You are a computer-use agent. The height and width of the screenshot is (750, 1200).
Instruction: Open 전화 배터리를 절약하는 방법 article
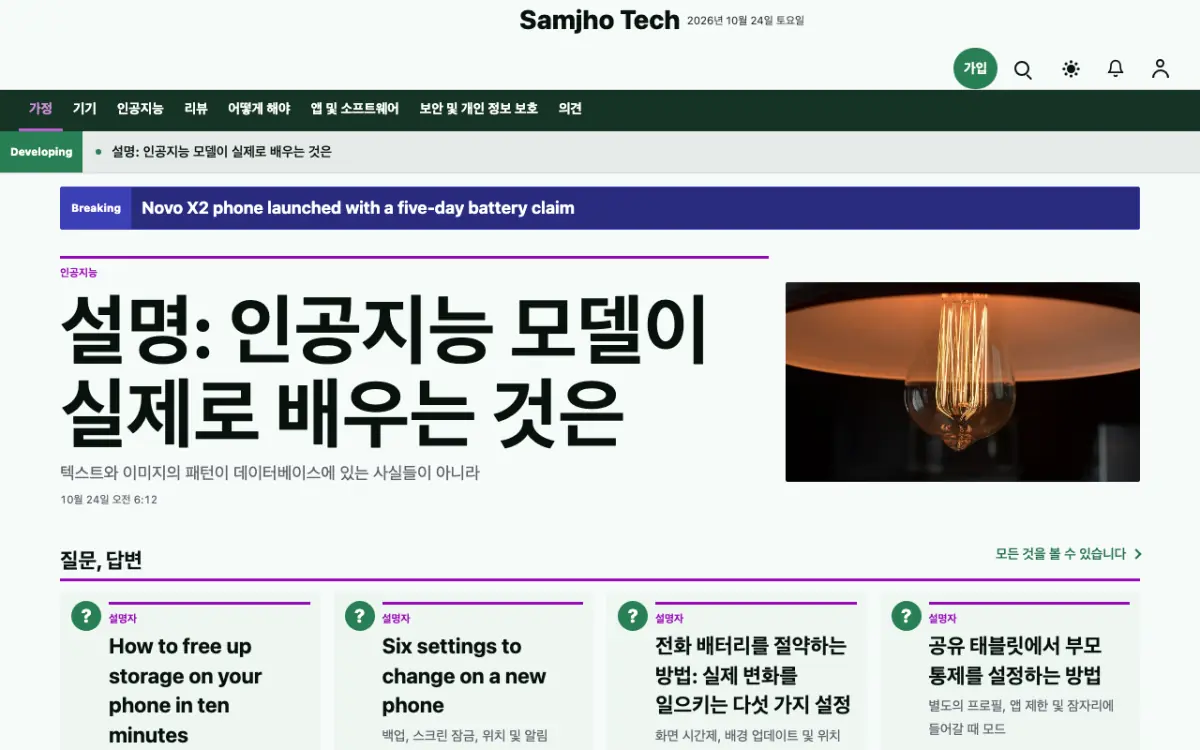752,676
